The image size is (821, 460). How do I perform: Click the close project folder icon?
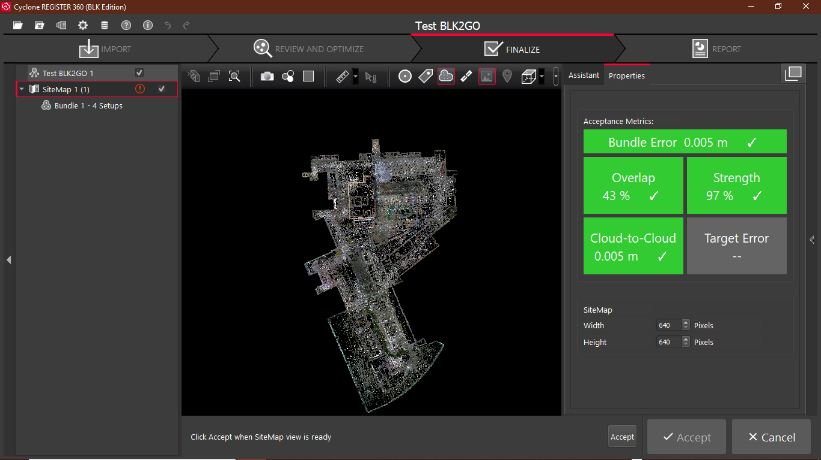[x=39, y=25]
